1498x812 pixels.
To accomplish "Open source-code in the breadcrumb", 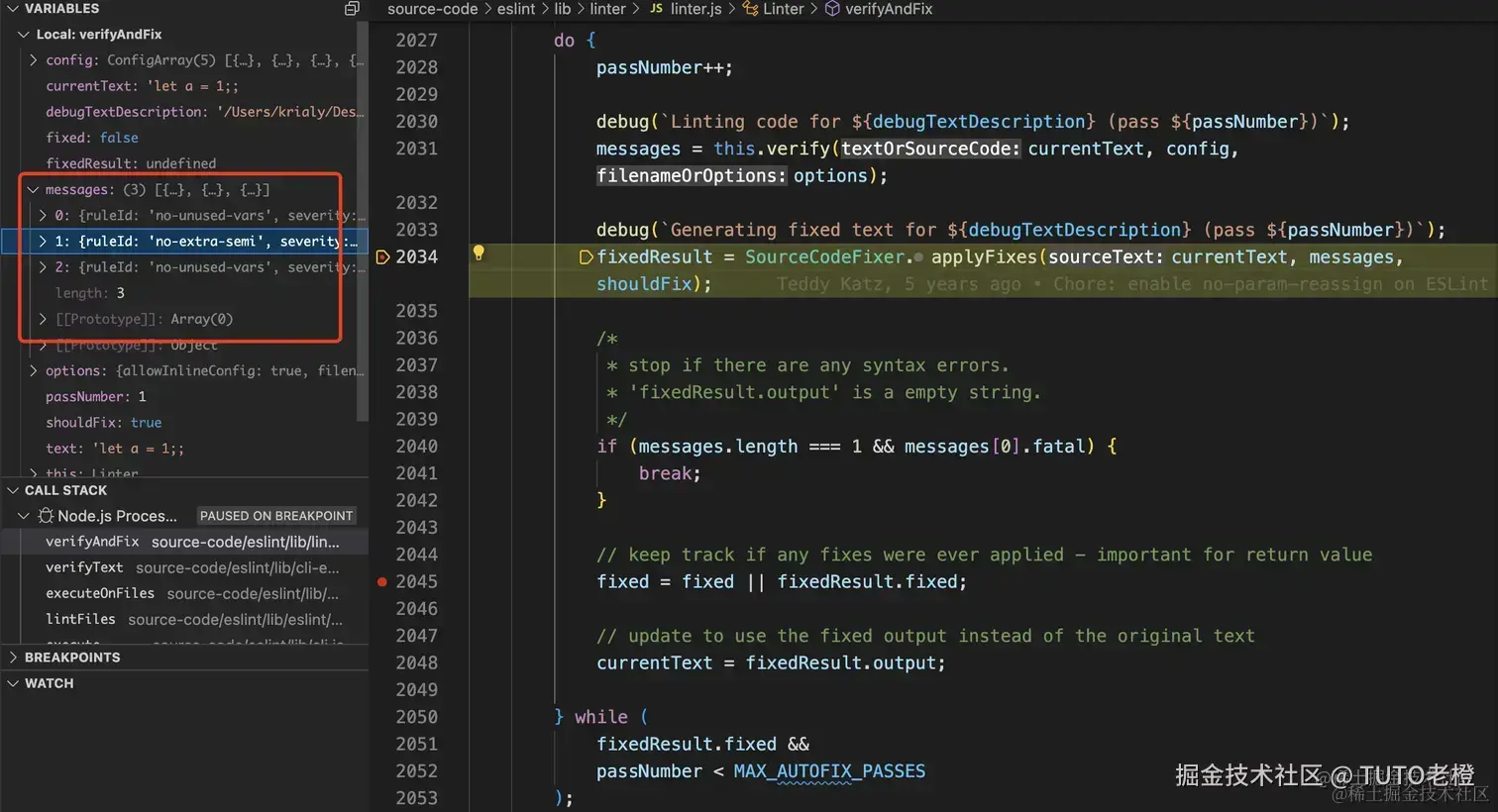I will pos(432,9).
